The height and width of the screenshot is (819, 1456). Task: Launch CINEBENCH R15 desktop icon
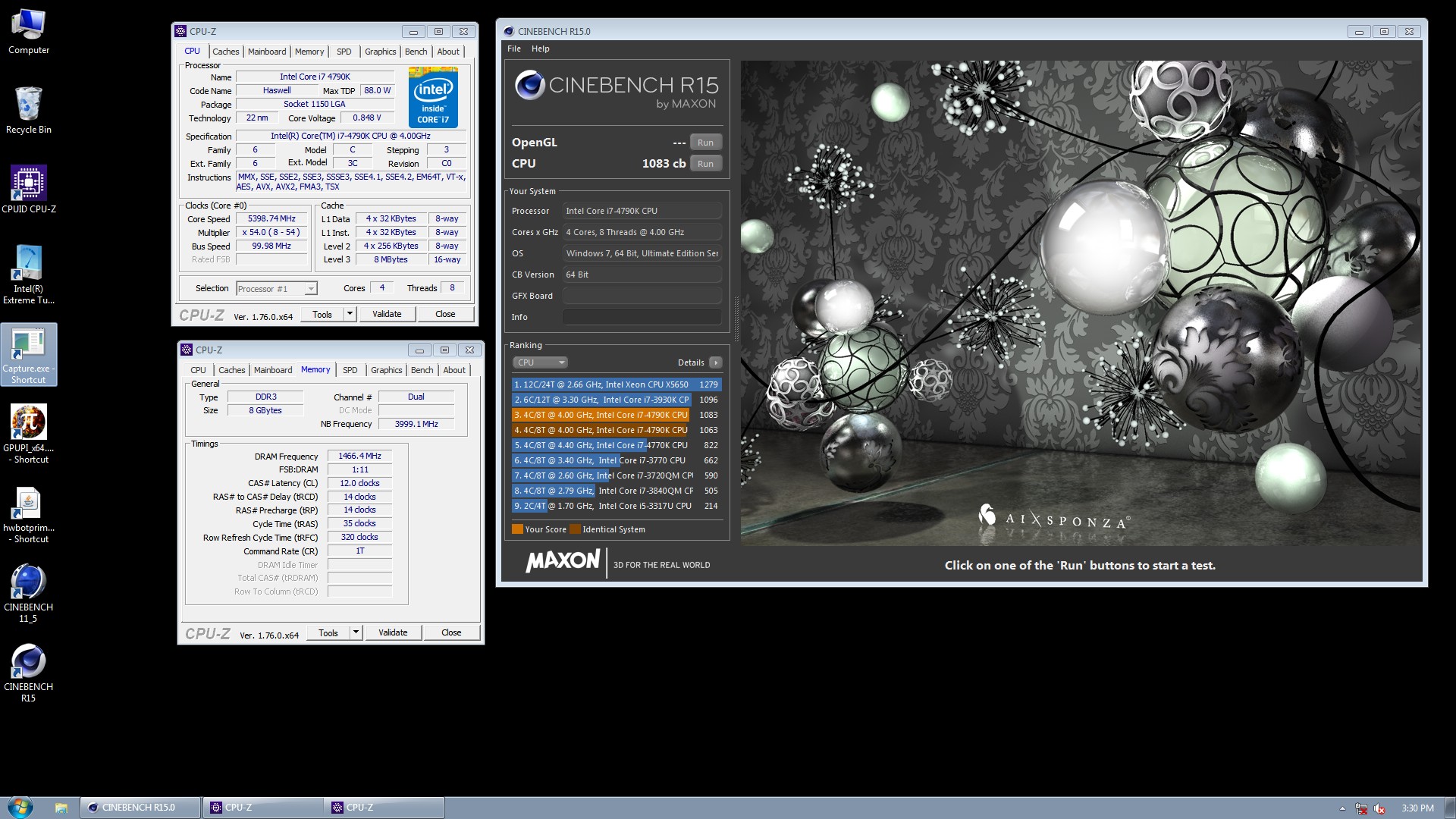[x=28, y=673]
